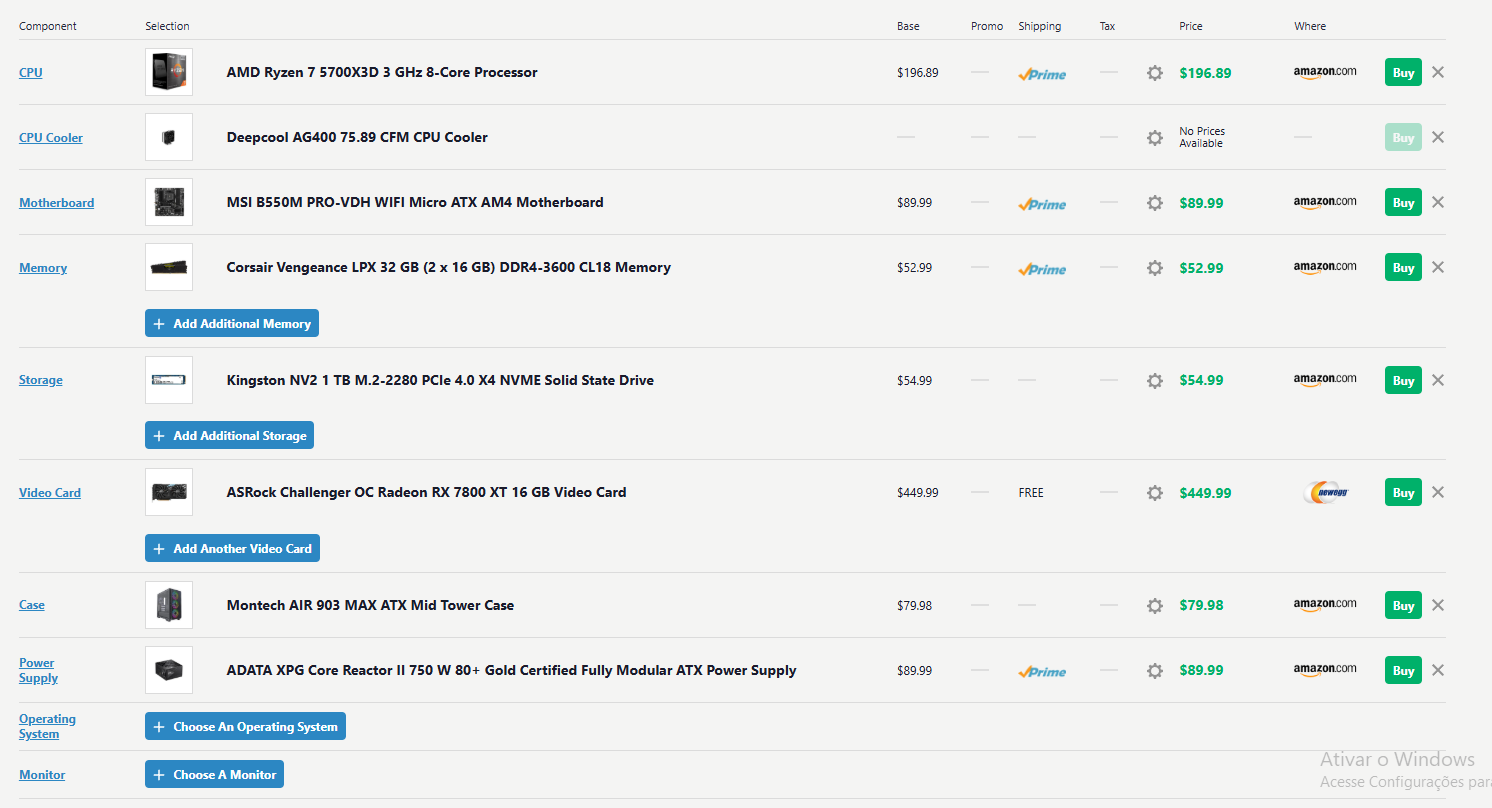Open settings gear for Video Card row
Screen dimensions: 1492x808
[1155, 493]
